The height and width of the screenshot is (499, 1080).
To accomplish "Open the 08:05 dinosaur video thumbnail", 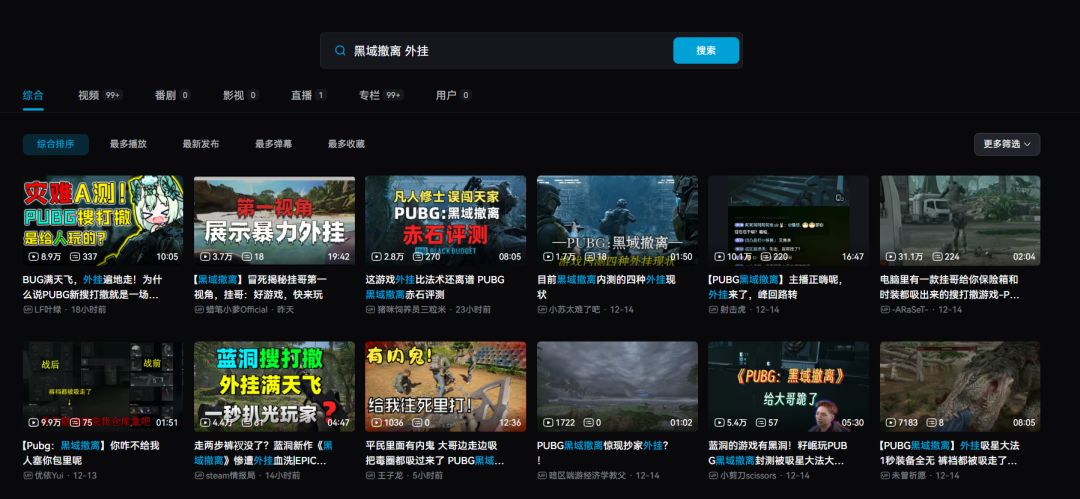I will 960,387.
